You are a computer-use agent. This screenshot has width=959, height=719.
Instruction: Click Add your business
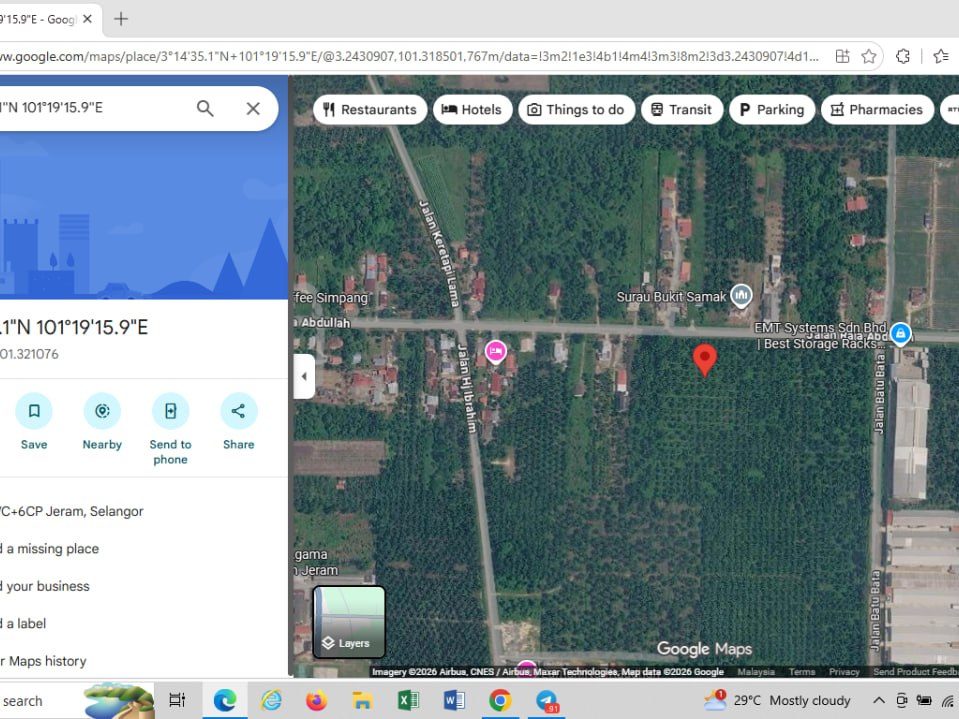point(144,586)
